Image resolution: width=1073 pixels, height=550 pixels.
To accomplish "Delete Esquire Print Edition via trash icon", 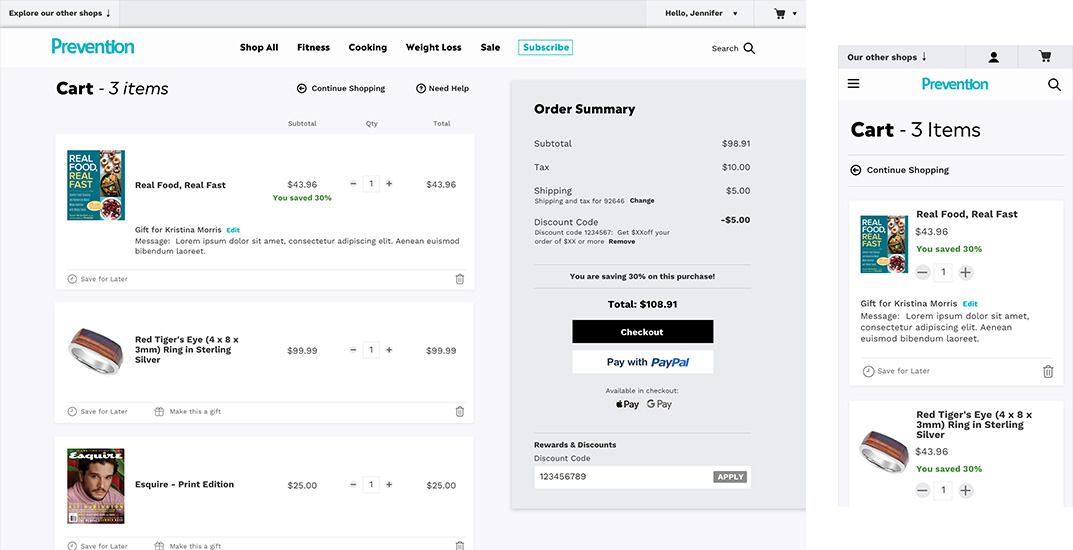I will (460, 545).
